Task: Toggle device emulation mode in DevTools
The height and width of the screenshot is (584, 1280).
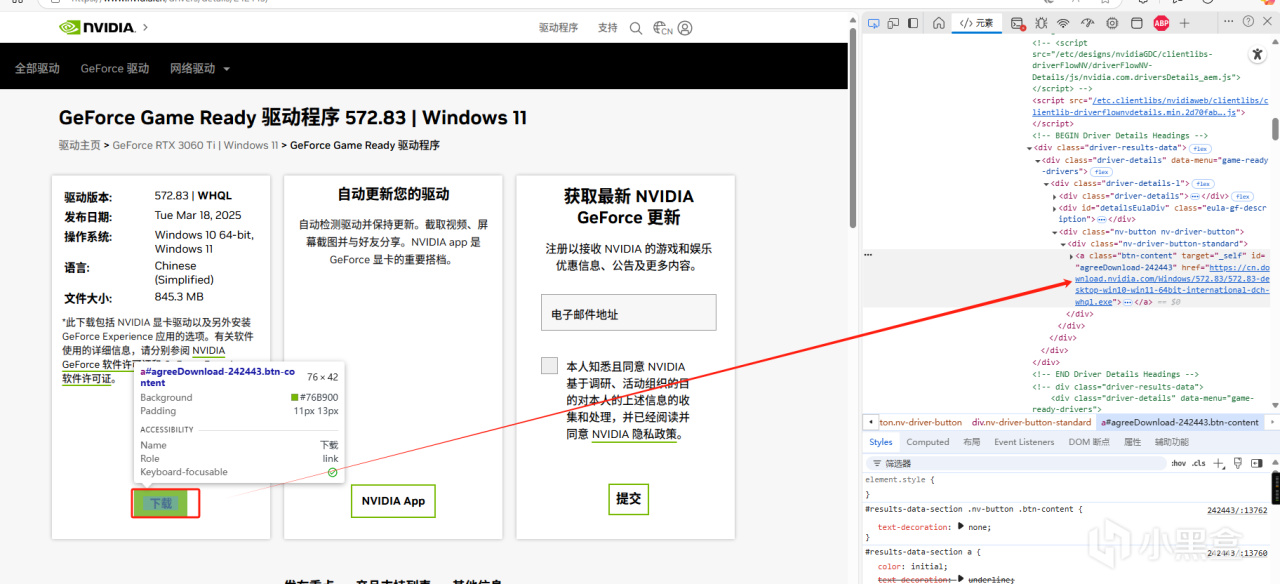Action: pyautogui.click(x=894, y=23)
